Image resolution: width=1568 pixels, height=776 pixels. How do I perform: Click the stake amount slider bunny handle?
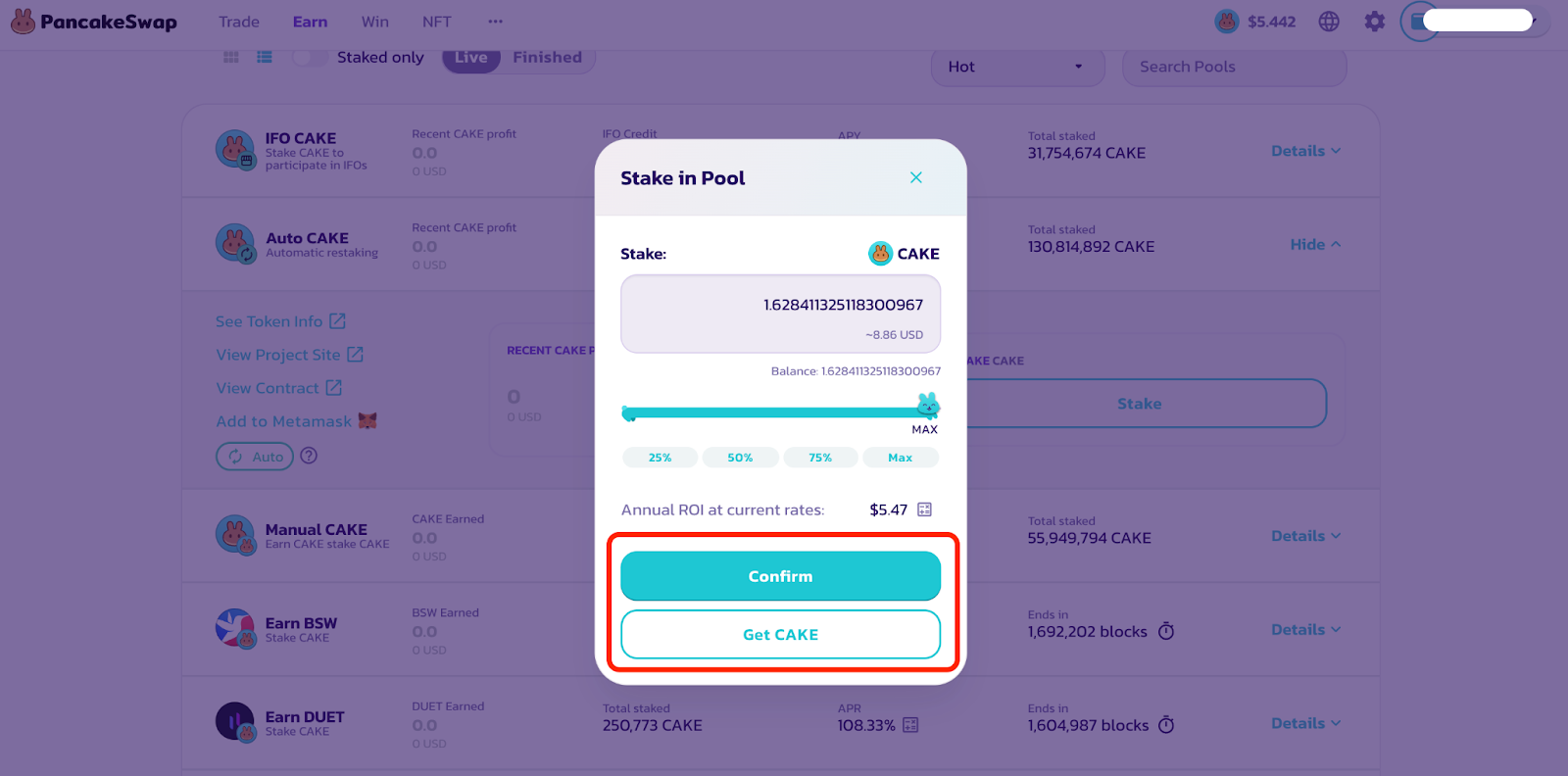927,405
